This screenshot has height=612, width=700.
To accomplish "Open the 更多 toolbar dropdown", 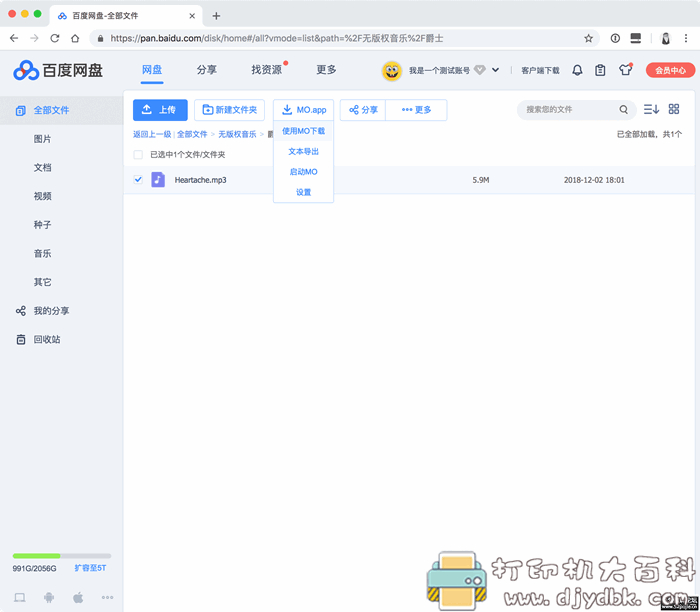I will pyautogui.click(x=416, y=110).
